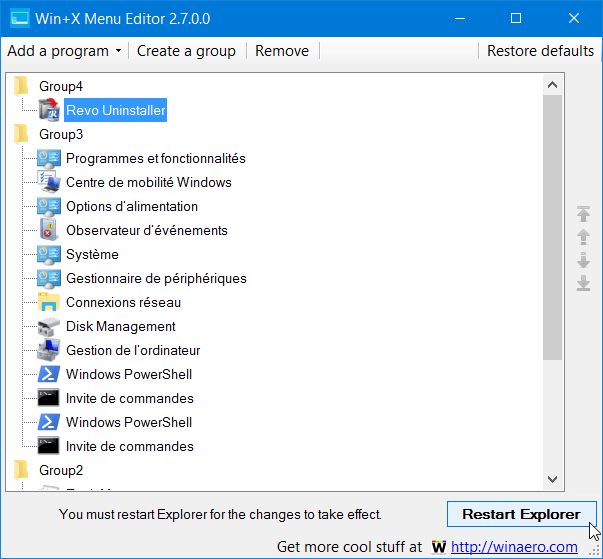Click Remove in the toolbar

[282, 51]
